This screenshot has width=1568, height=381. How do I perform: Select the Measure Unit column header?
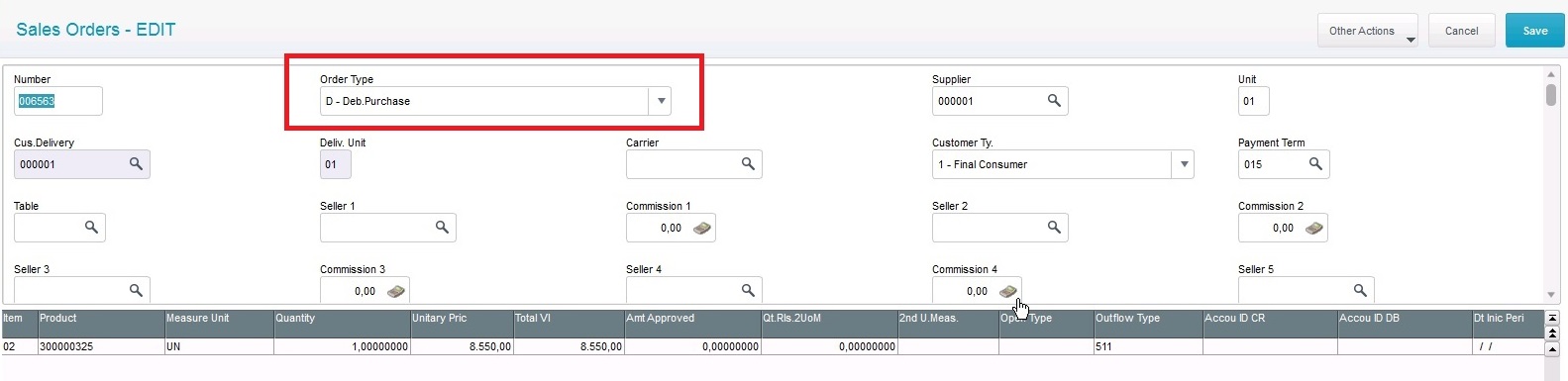coord(218,324)
